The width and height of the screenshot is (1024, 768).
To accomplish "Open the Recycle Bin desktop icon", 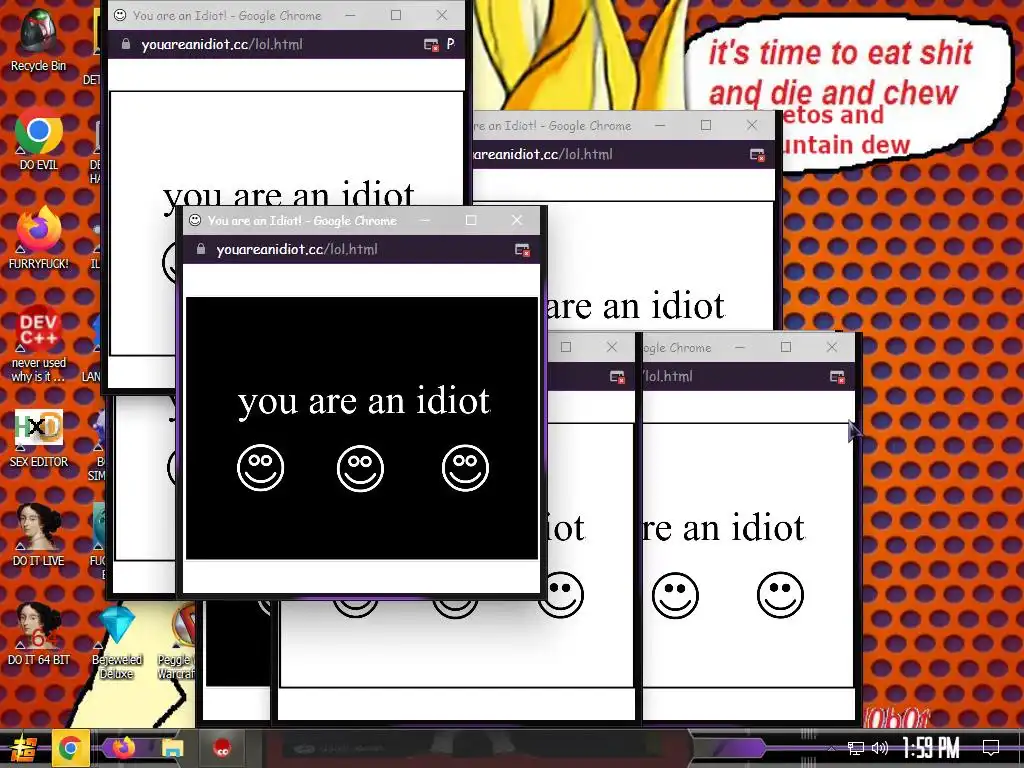I will [38, 39].
